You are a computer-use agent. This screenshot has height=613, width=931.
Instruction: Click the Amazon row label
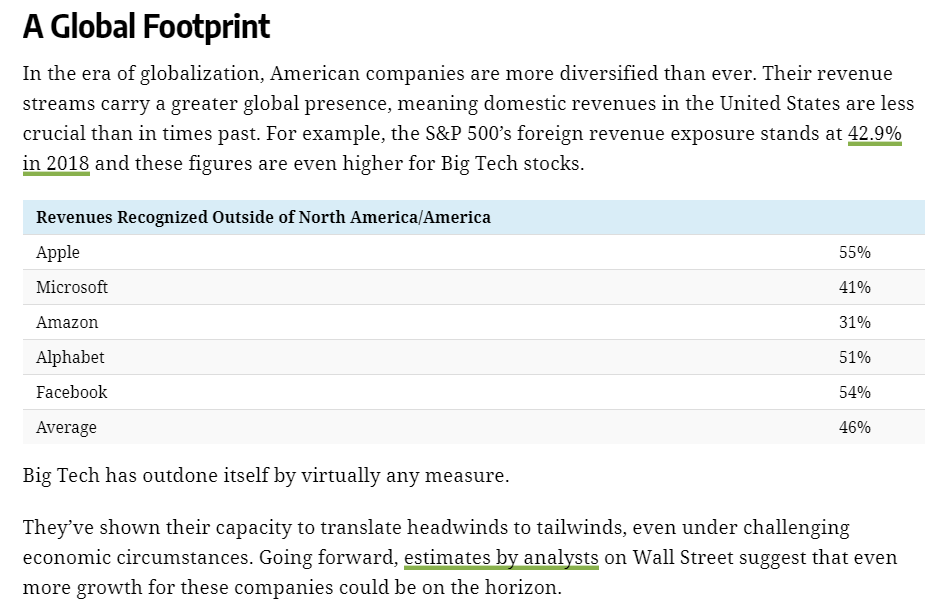(x=67, y=323)
